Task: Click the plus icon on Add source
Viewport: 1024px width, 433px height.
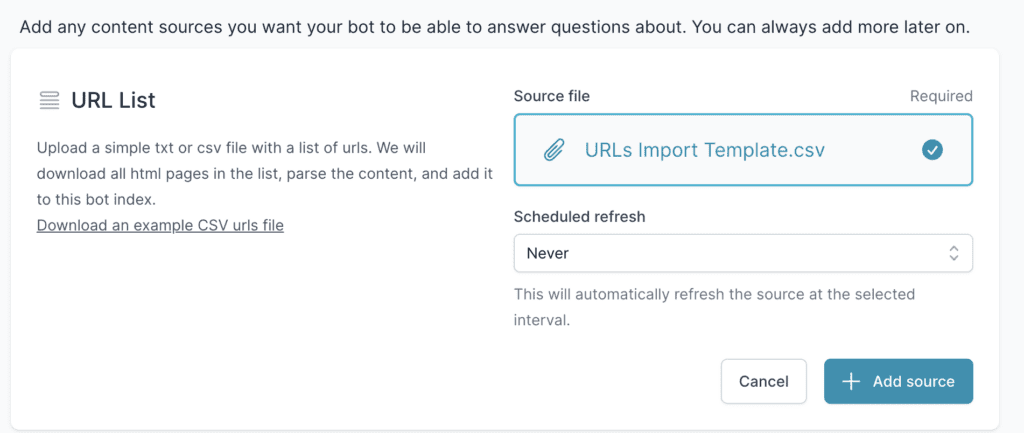Action: point(851,381)
